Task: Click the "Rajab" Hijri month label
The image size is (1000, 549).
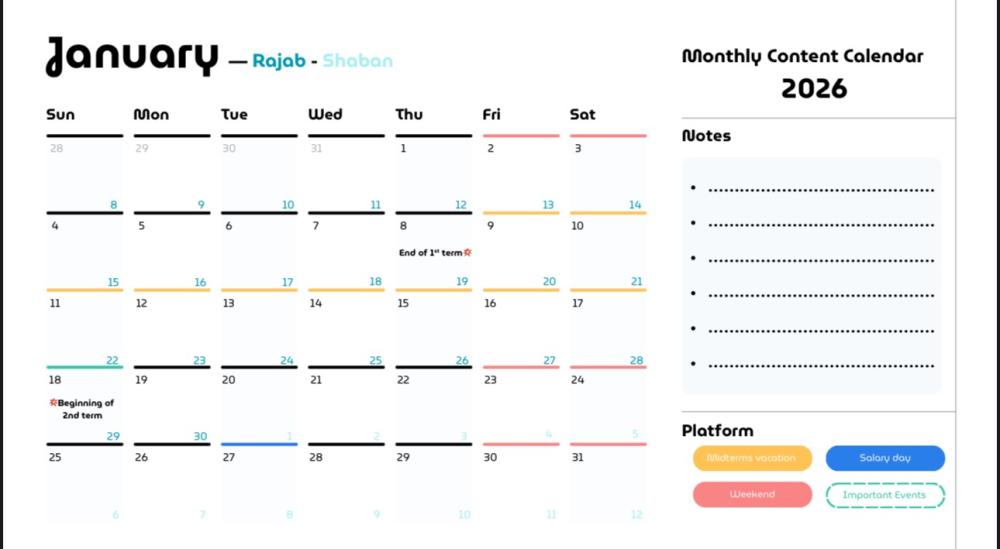Action: 278,61
